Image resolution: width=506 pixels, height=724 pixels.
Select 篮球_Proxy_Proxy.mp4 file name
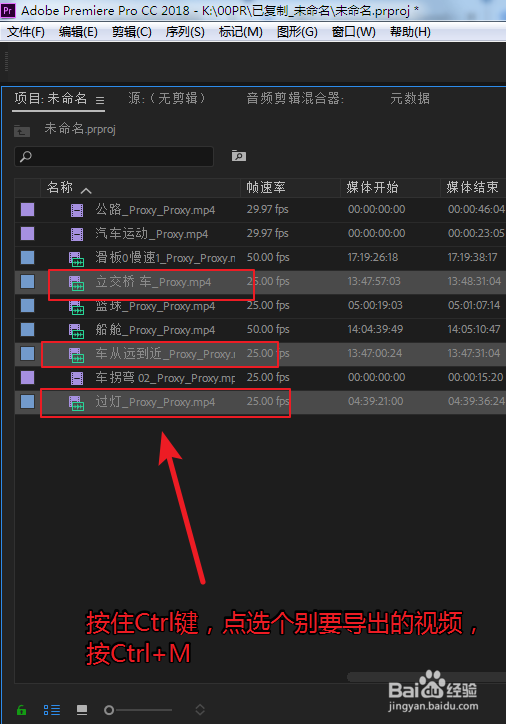pos(155,306)
